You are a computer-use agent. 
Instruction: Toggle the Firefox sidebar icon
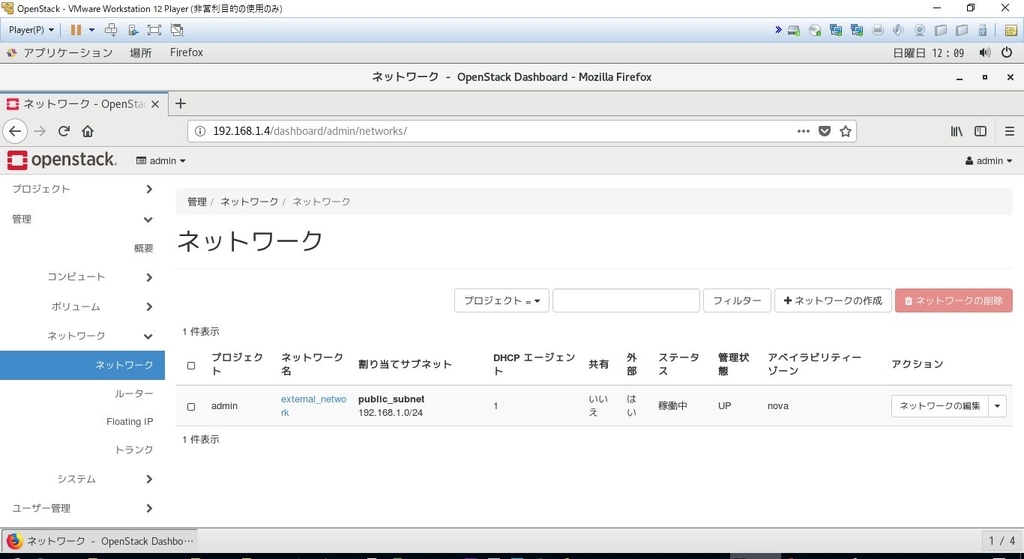[x=980, y=131]
